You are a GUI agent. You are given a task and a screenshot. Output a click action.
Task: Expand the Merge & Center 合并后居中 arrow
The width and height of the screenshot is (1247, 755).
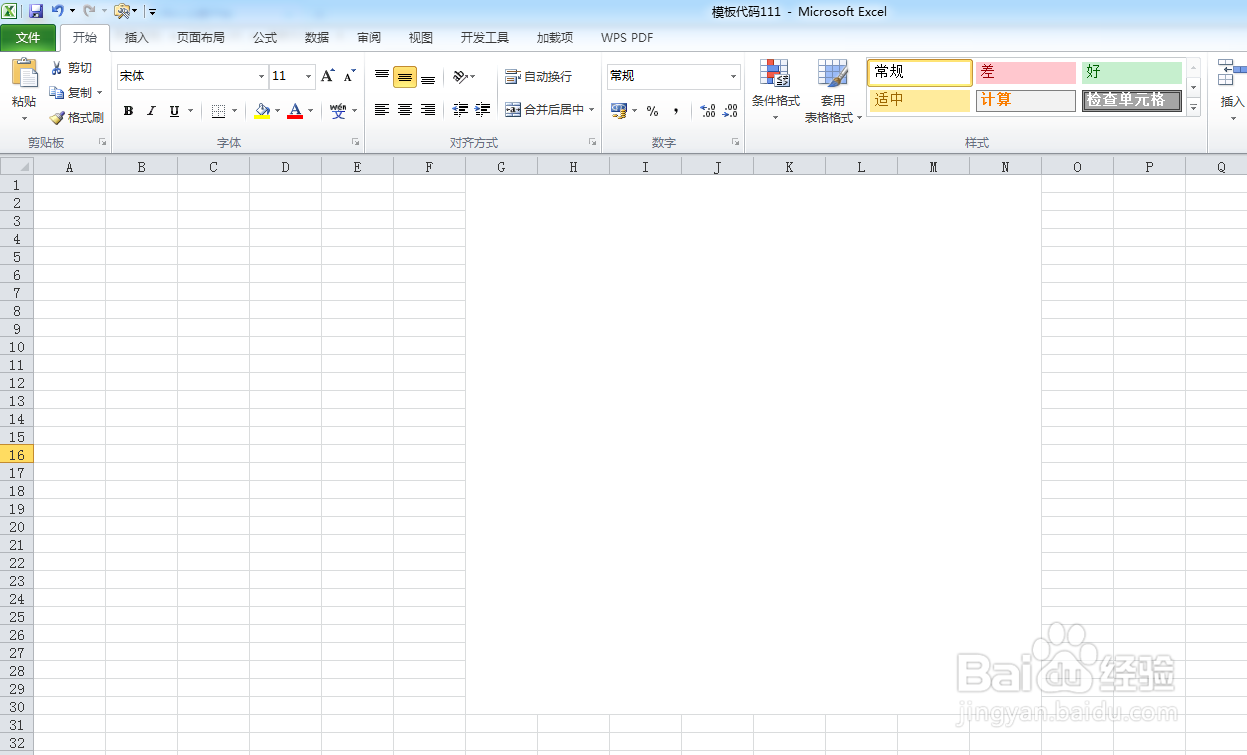coord(592,110)
